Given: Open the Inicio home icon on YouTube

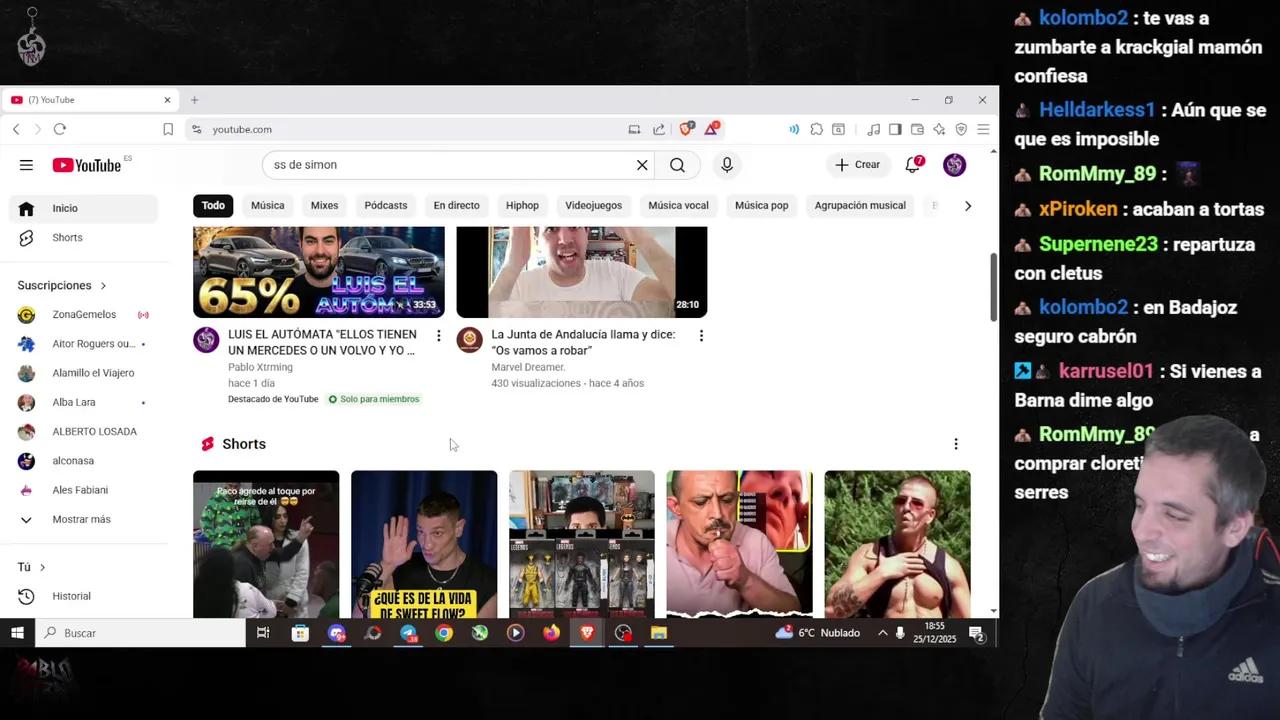Looking at the screenshot, I should (x=65, y=208).
